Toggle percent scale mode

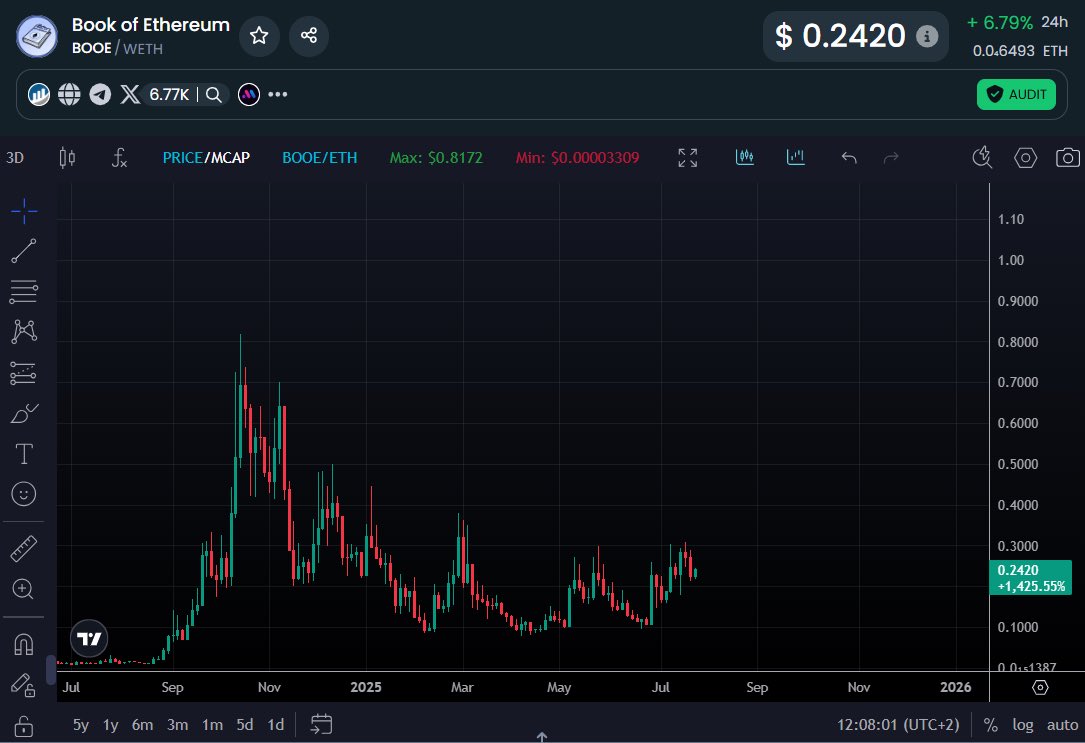pos(991,724)
